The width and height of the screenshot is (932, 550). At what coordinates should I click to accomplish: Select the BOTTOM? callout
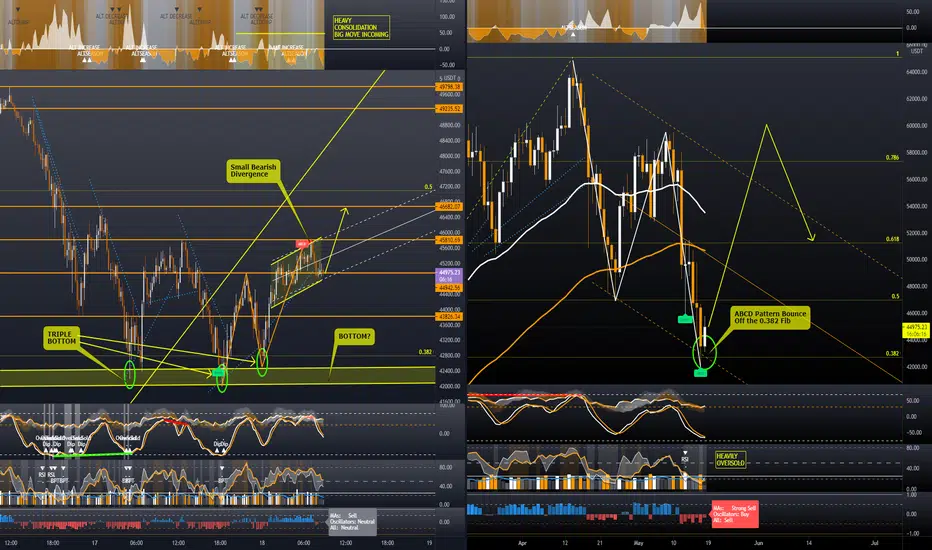(x=354, y=337)
